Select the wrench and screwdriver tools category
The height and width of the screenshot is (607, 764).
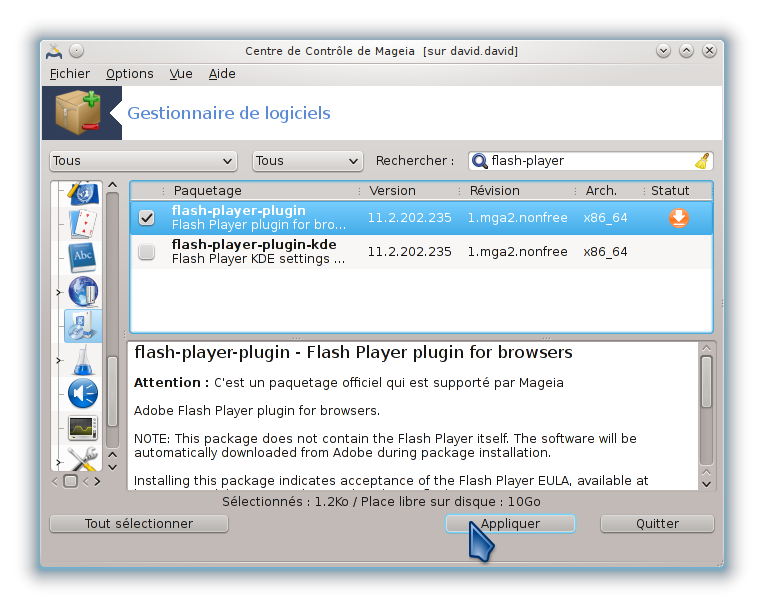point(83,459)
